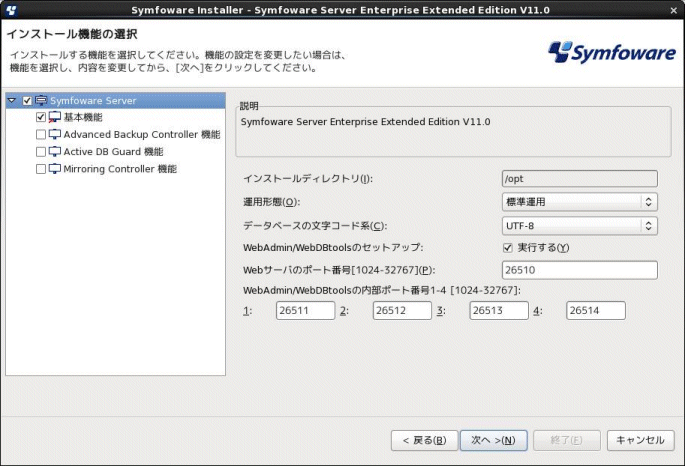
Task: Click the 戻る(B) back button
Action: point(424,440)
